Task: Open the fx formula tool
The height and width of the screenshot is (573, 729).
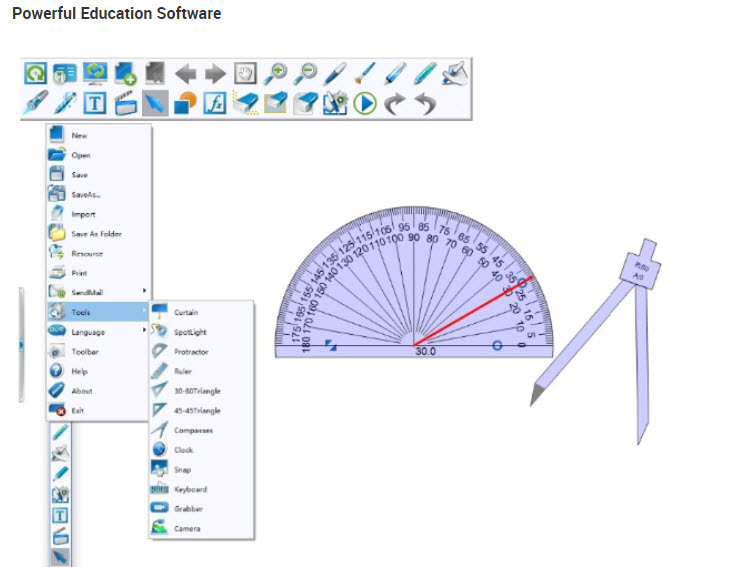Action: (x=215, y=103)
